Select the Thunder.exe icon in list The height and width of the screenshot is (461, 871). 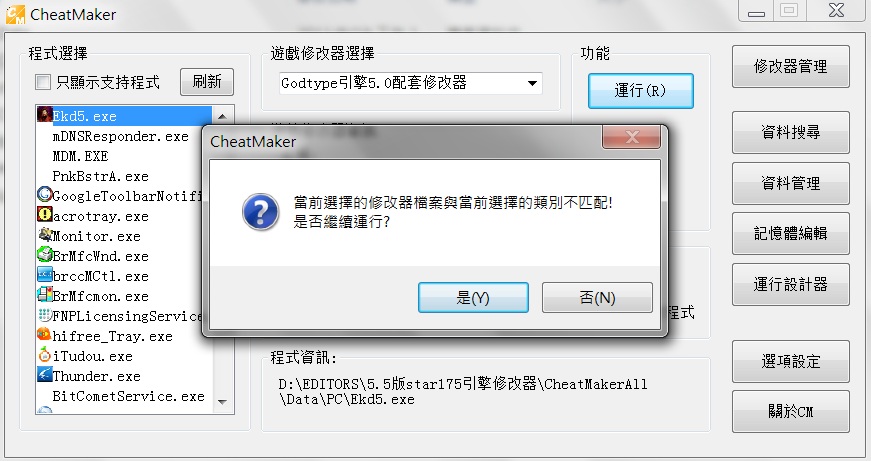pos(44,375)
